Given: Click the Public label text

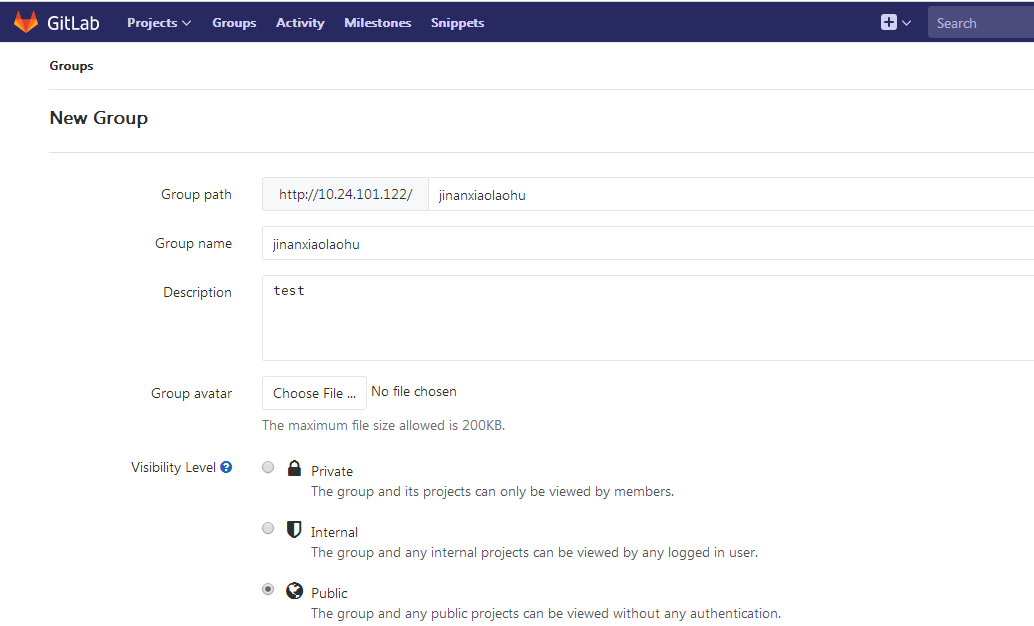Looking at the screenshot, I should click(x=329, y=593).
